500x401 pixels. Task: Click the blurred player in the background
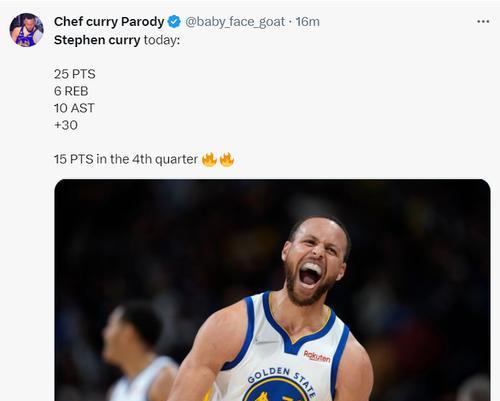tap(137, 352)
